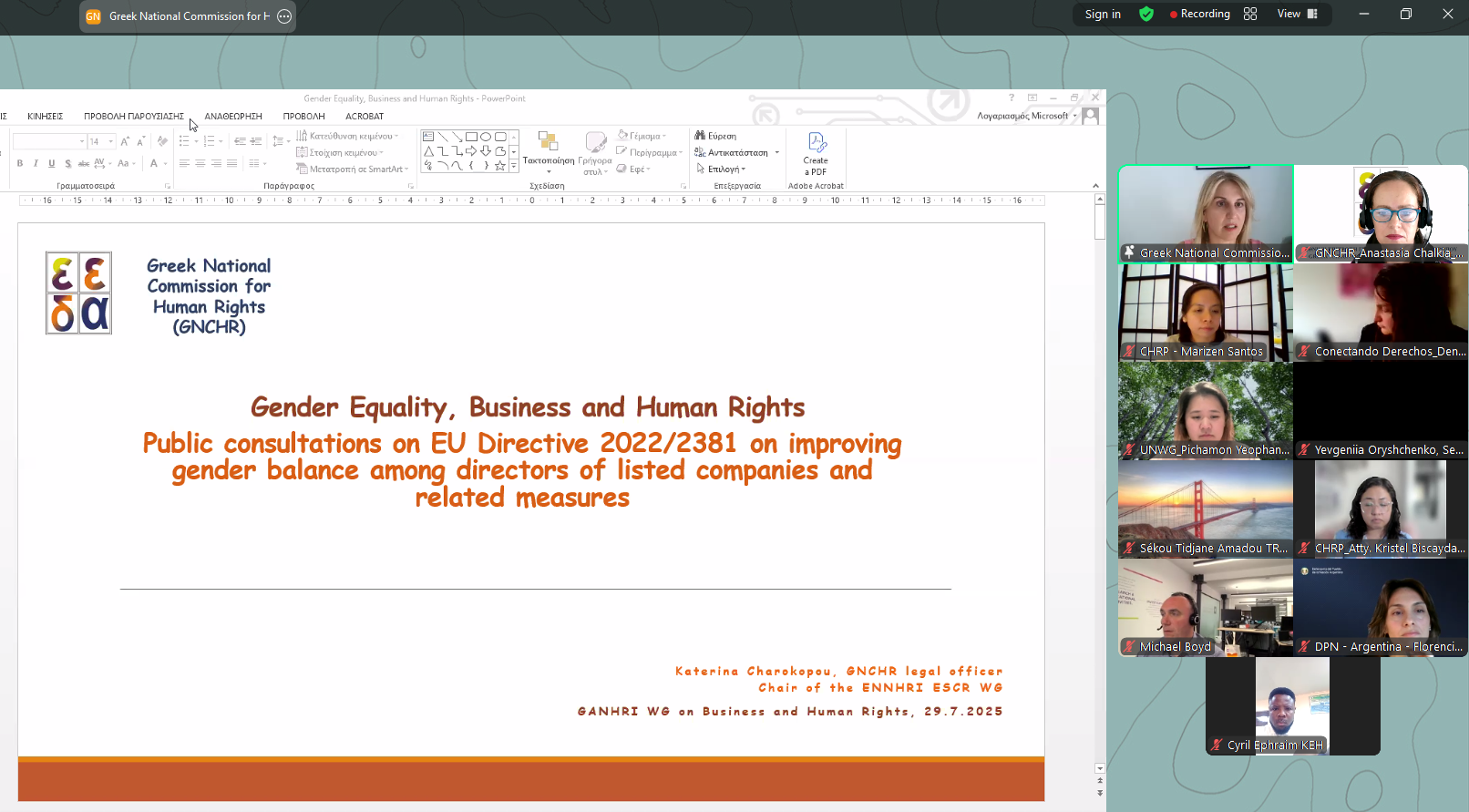Select Cyril Ephraim KEH video thumbnail
Image resolution: width=1469 pixels, height=812 pixels.
click(1293, 706)
